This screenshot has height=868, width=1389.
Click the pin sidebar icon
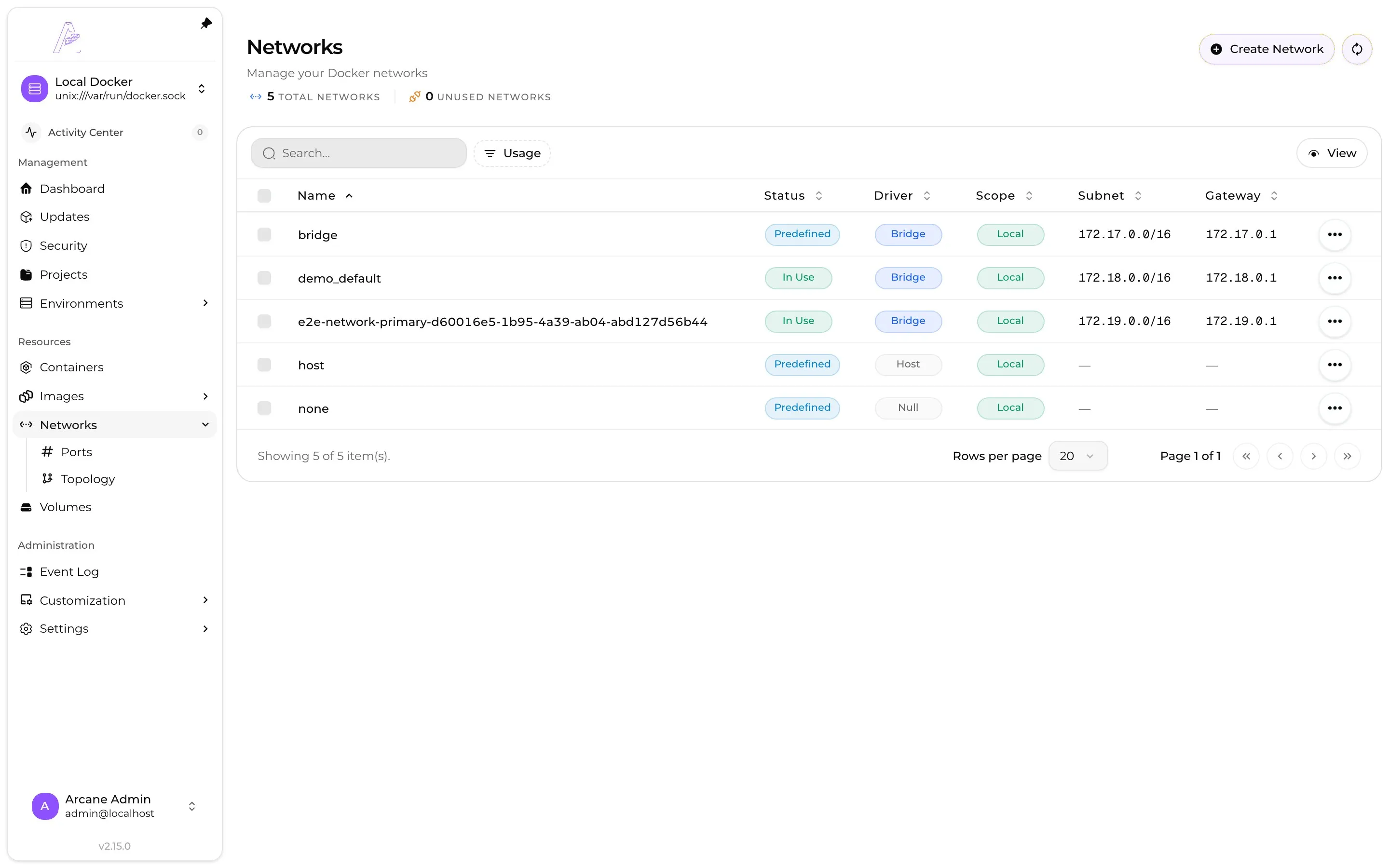pos(206,24)
